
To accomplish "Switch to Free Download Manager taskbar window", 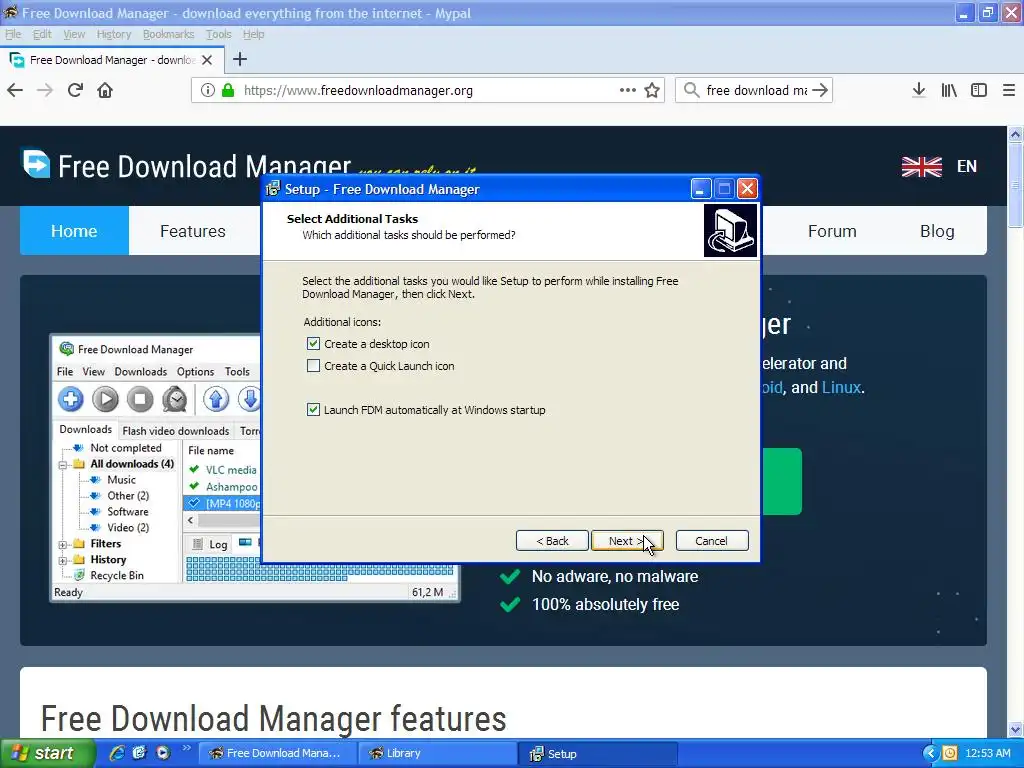I will coord(277,753).
